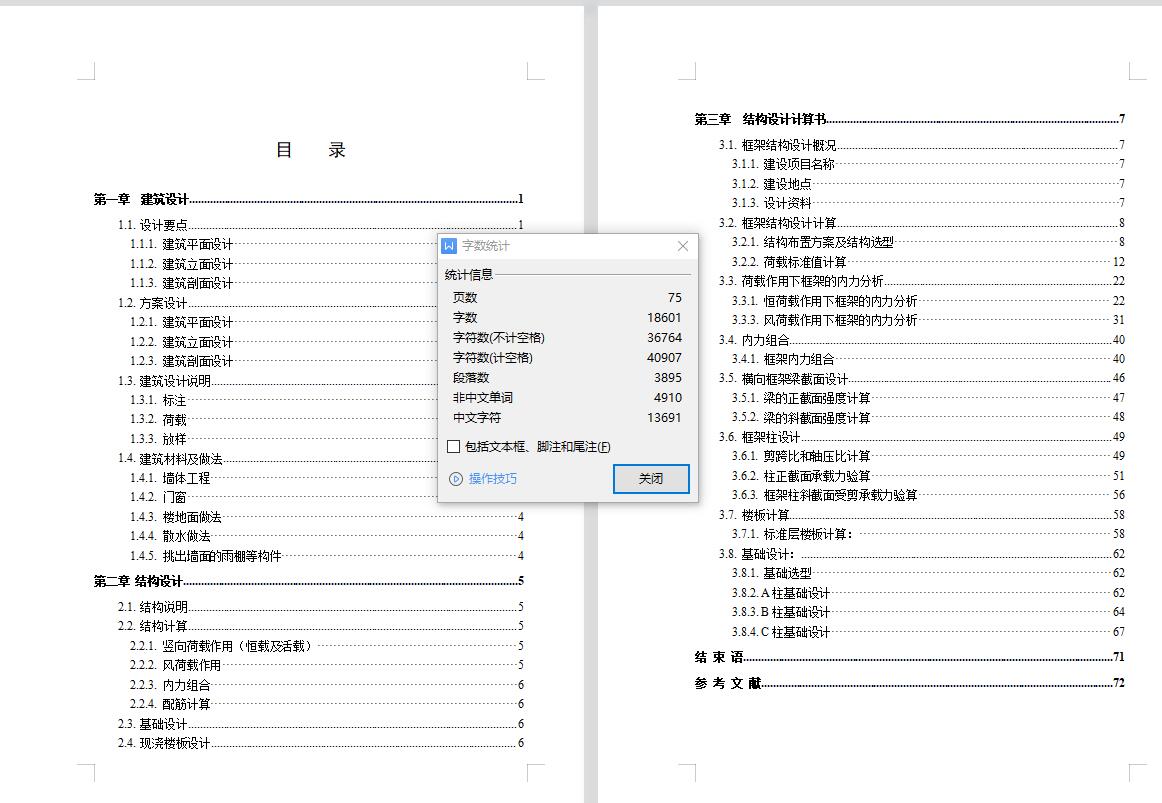Go to 结束语 entry
Image resolution: width=1162 pixels, height=803 pixels.
909,658
